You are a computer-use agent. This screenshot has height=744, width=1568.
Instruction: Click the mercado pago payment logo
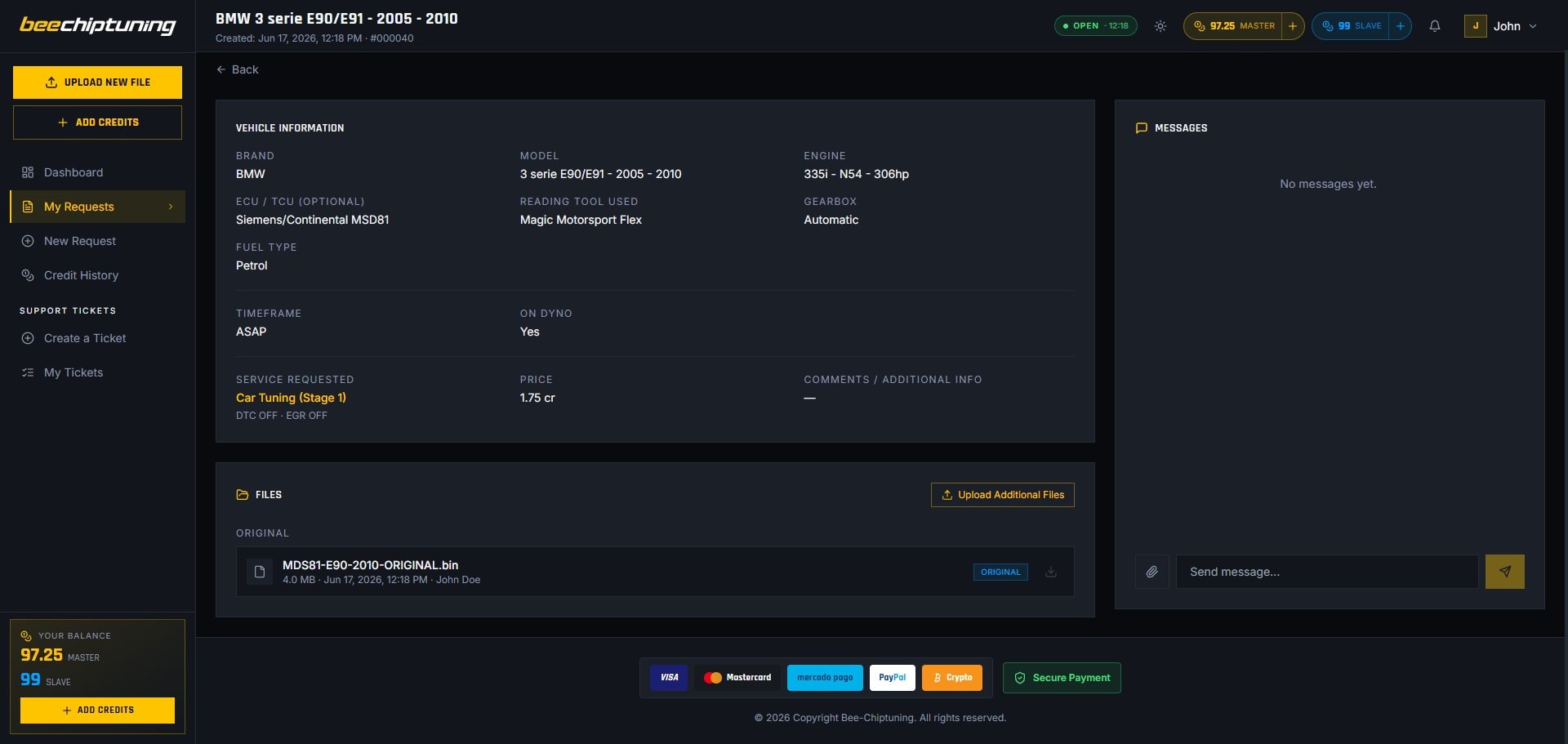pos(825,678)
